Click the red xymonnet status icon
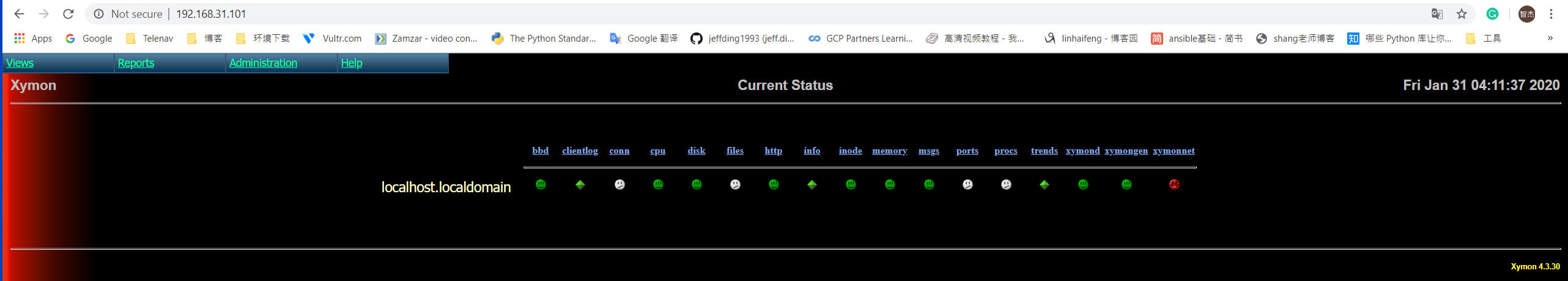1568x281 pixels. click(x=1174, y=184)
